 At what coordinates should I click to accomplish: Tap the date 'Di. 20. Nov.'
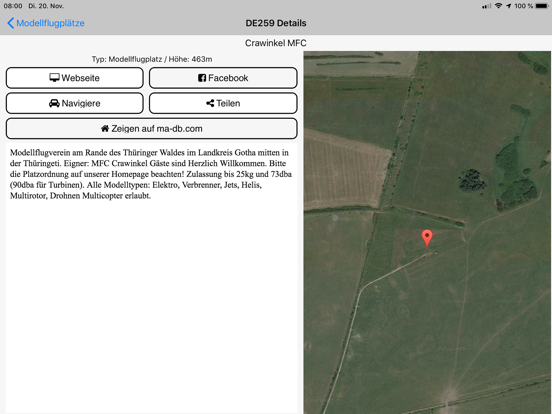pyautogui.click(x=46, y=6)
